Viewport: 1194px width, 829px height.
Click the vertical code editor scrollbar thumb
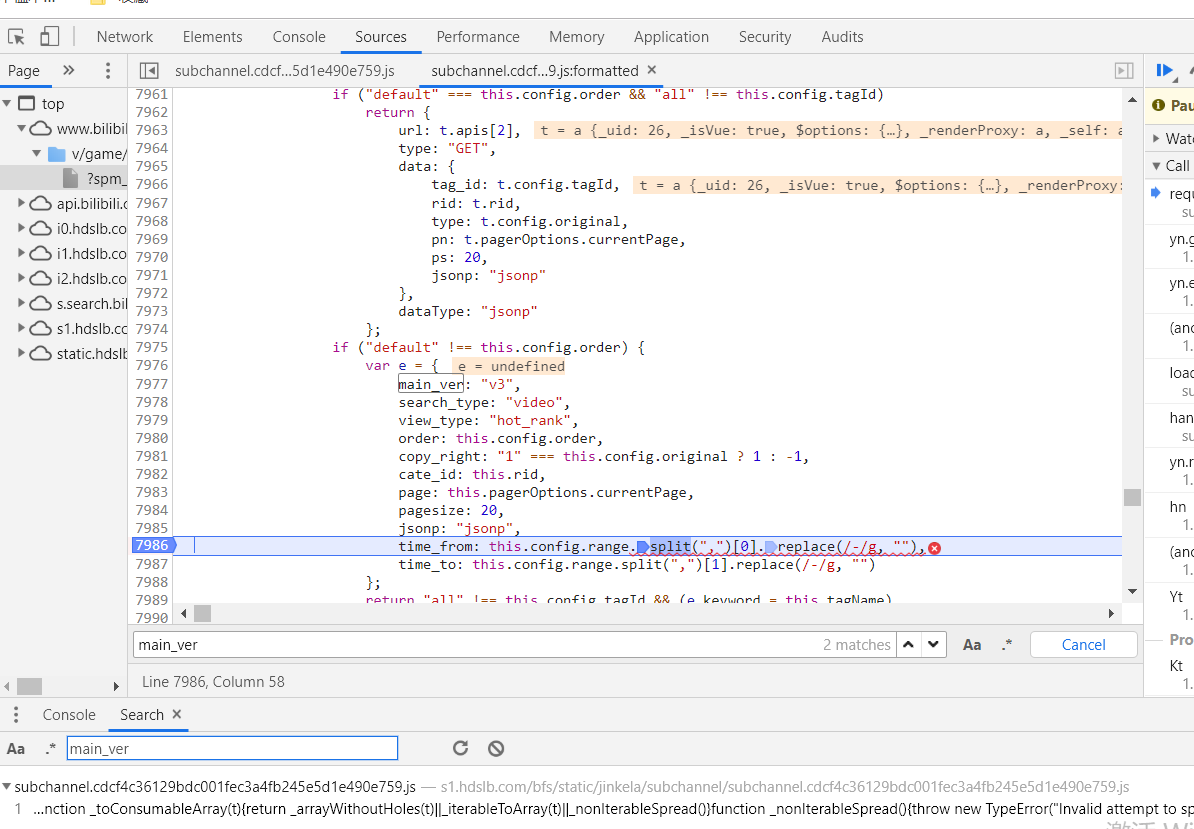tap(1132, 497)
